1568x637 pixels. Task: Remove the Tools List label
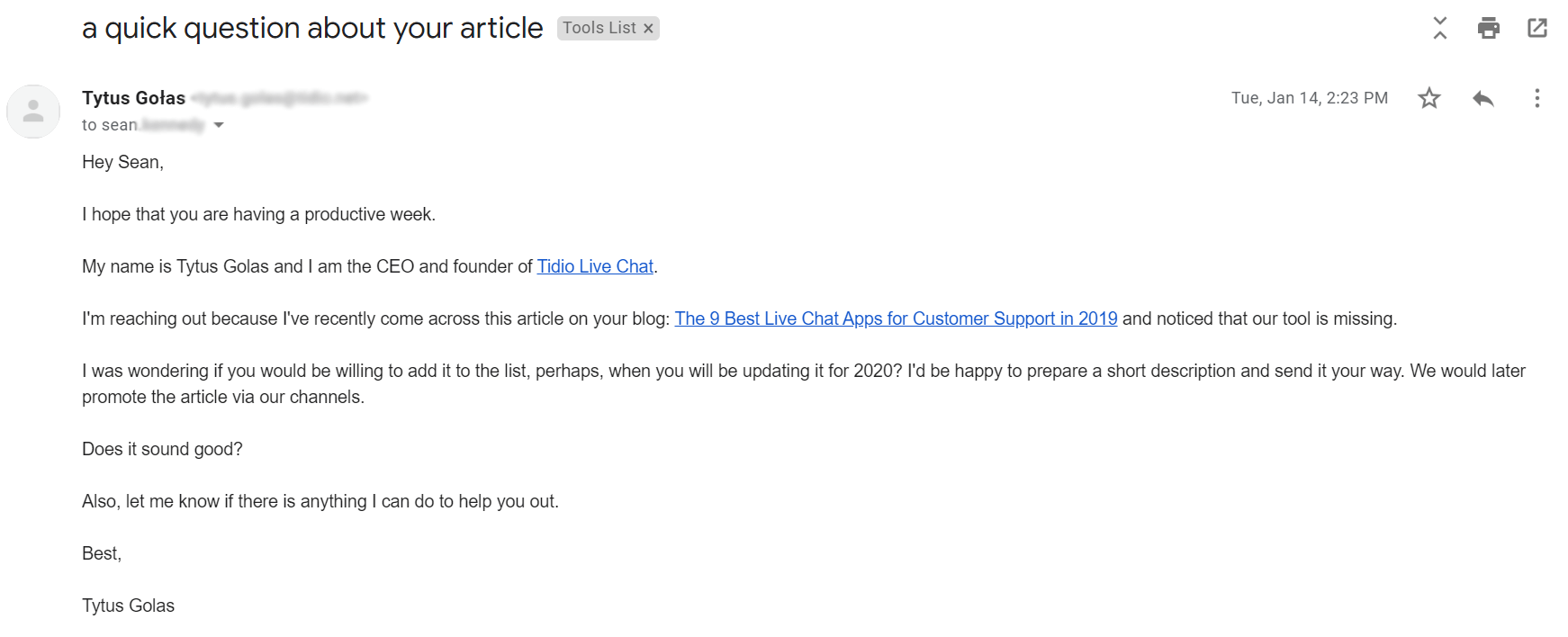tap(648, 29)
